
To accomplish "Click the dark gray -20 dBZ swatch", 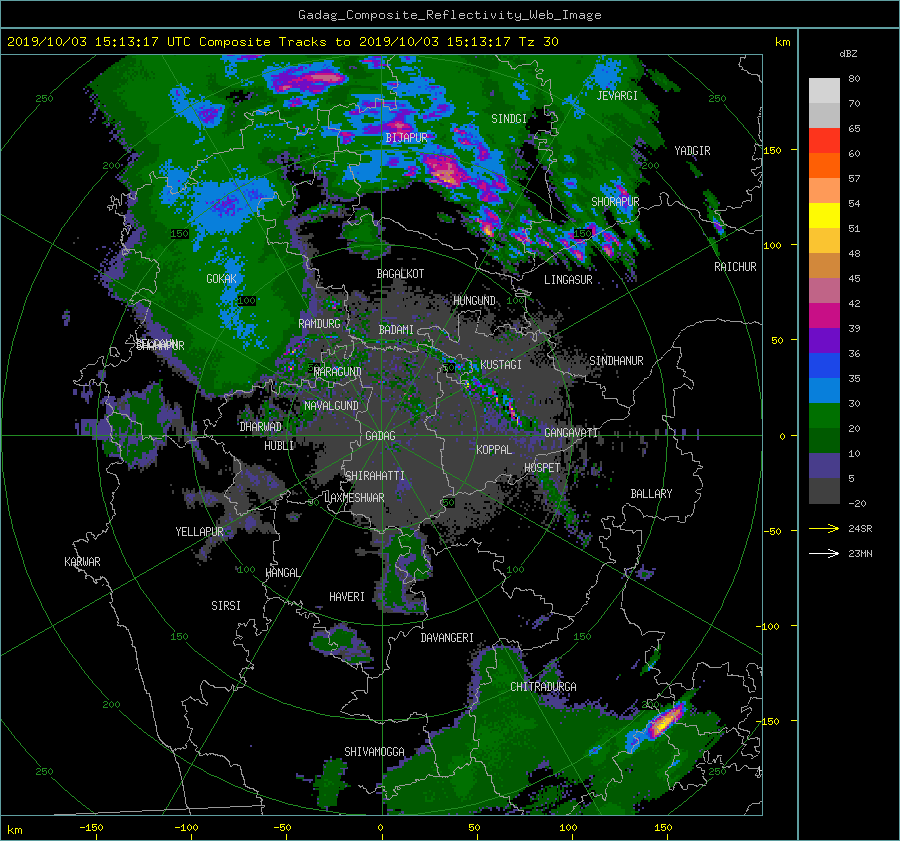I will (824, 491).
